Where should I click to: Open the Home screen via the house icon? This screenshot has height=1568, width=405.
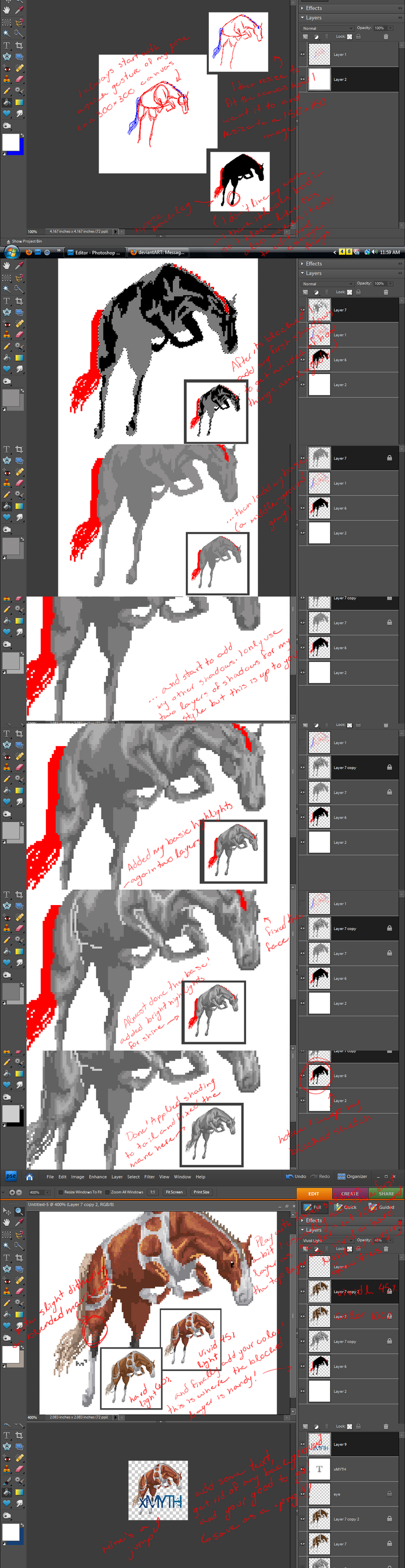coord(29,1177)
